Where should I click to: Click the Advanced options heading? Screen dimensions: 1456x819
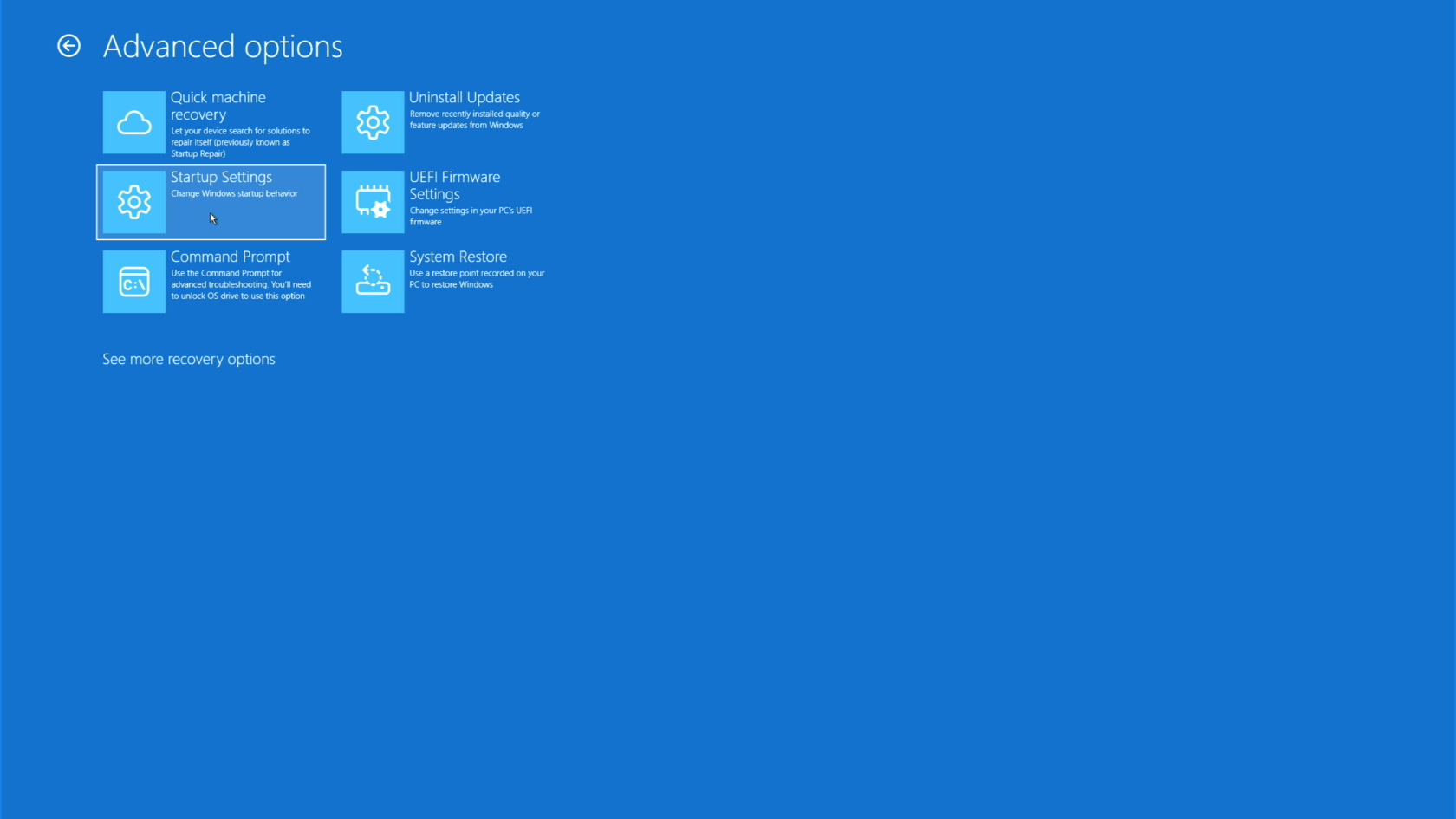223,46
